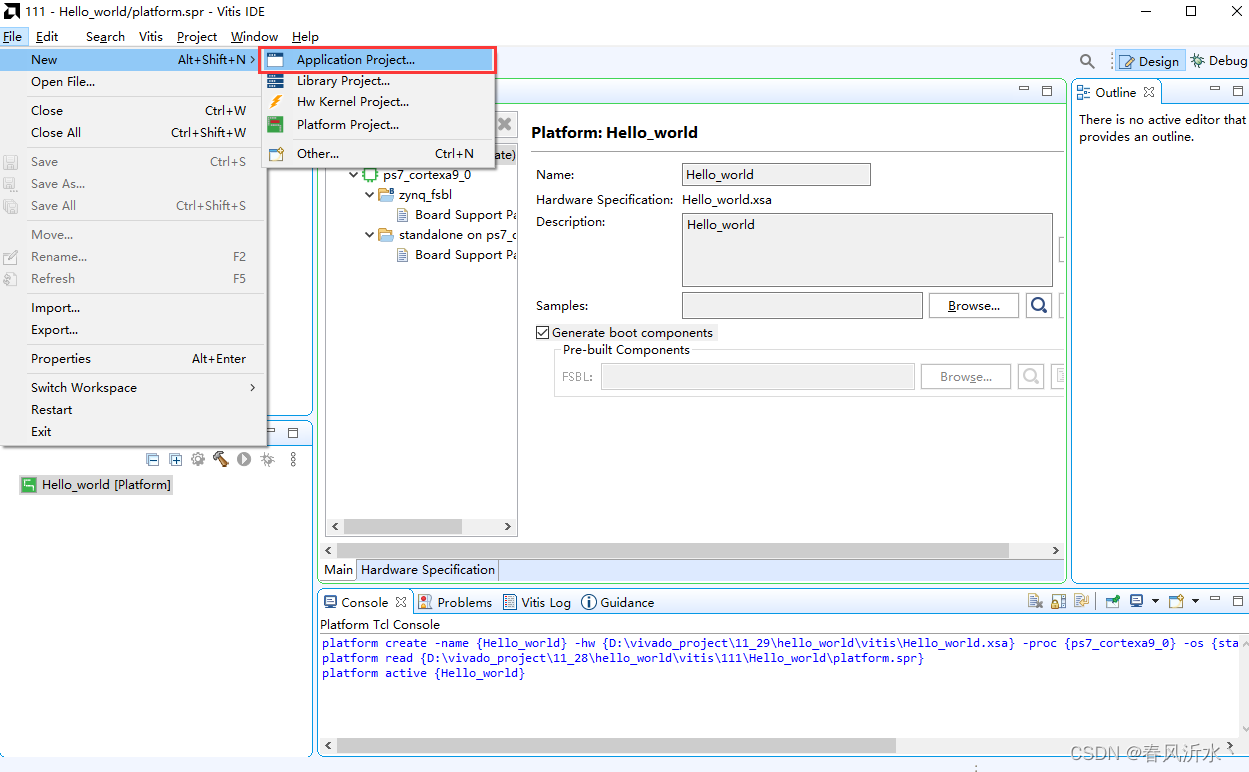
Task: Click the Name field containing Hello_world
Action: (x=776, y=174)
